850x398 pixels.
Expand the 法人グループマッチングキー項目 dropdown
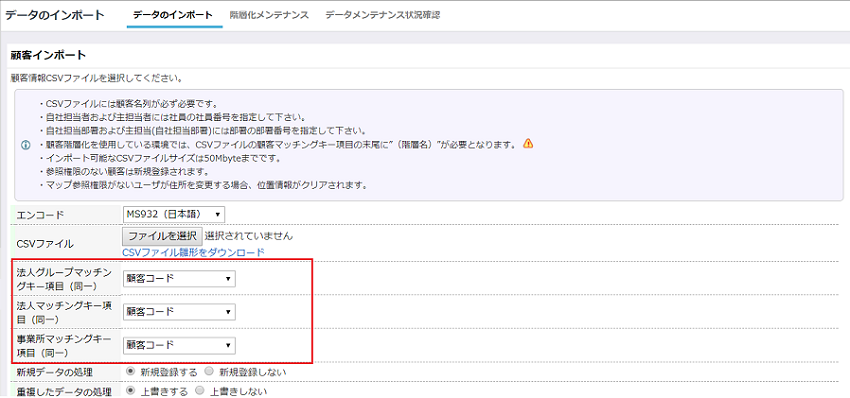click(179, 279)
